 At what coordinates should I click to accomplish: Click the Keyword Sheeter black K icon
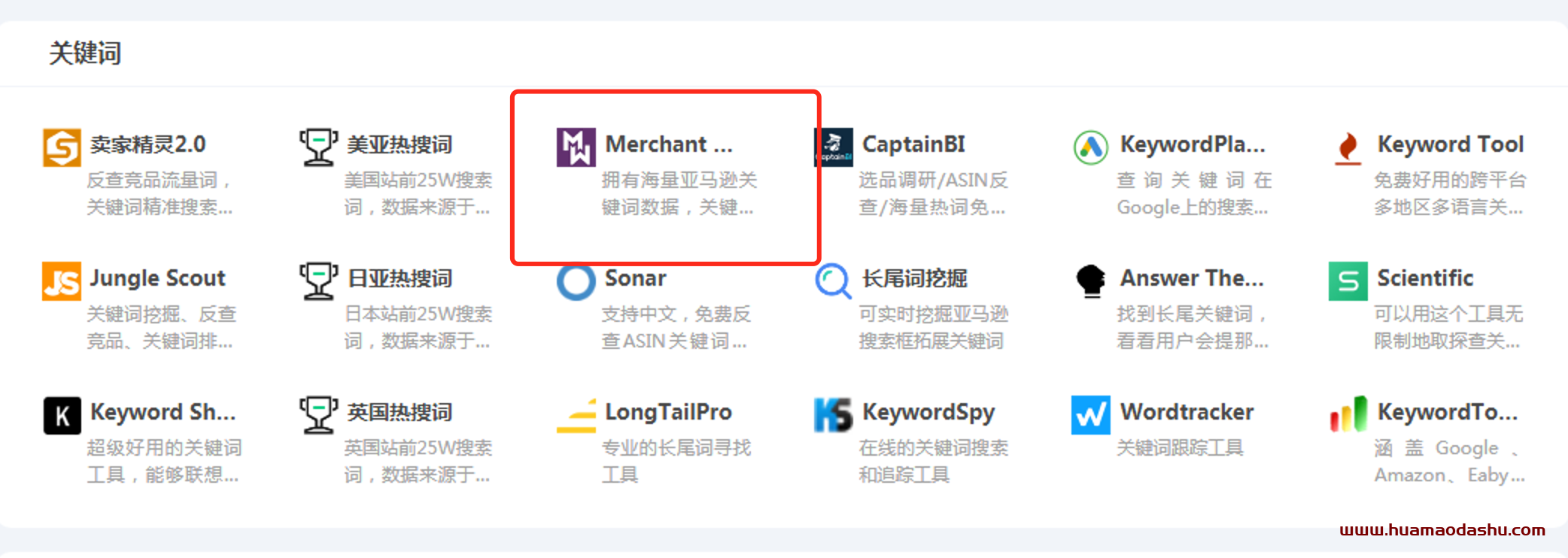[x=62, y=415]
